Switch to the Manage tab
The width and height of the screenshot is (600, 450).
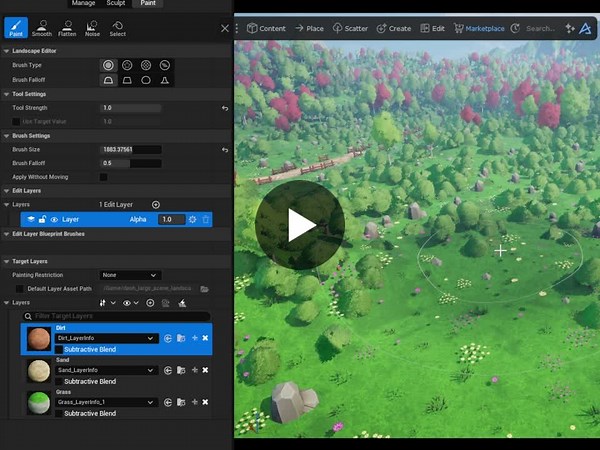(x=83, y=3)
